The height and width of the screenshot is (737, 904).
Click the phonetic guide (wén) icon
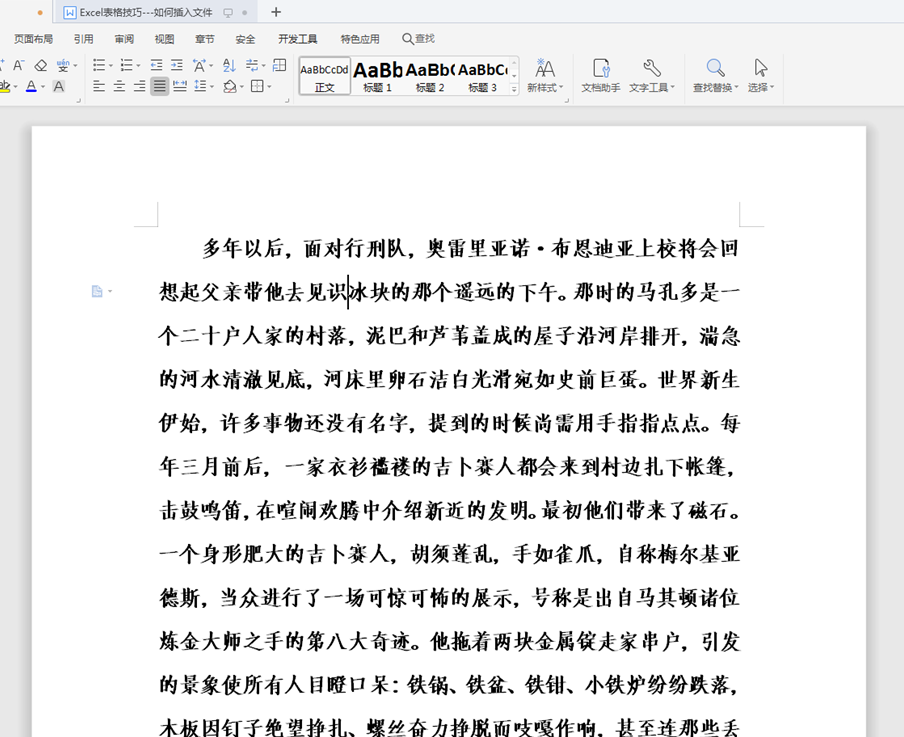[x=63, y=65]
